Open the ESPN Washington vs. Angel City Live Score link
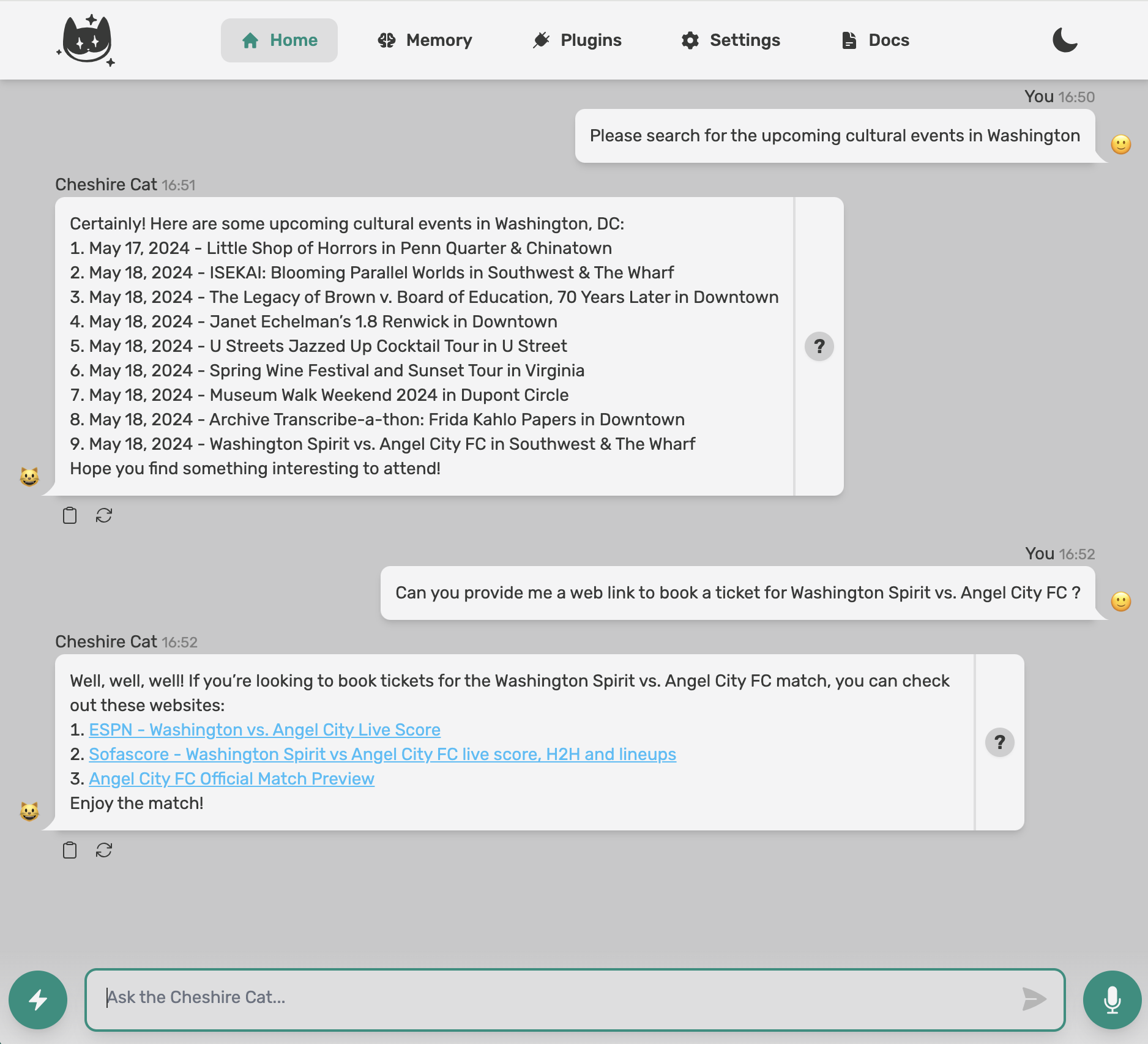This screenshot has width=1148, height=1044. click(x=264, y=729)
